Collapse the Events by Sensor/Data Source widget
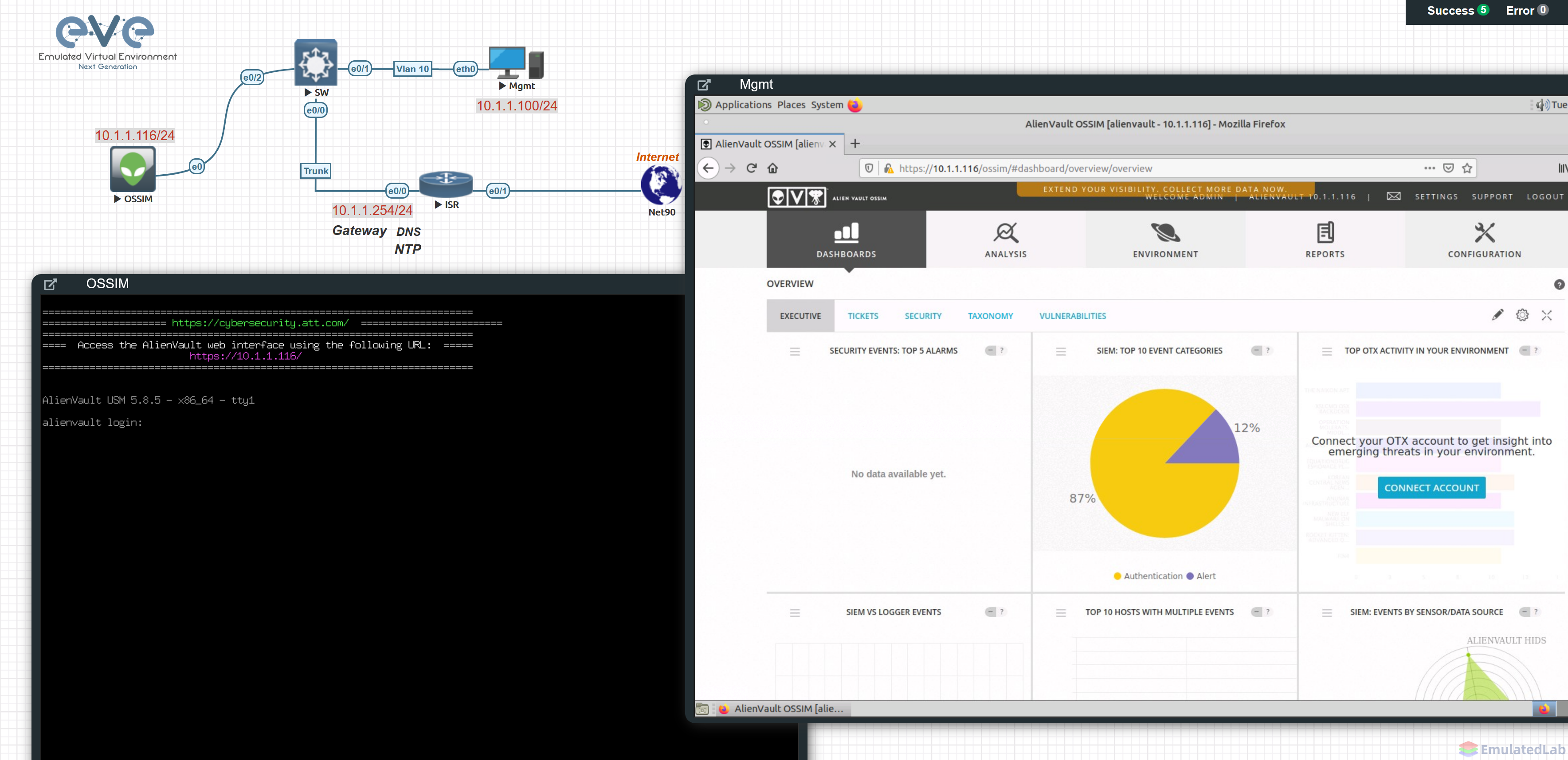Screen dimensions: 1568x760 [1525, 612]
